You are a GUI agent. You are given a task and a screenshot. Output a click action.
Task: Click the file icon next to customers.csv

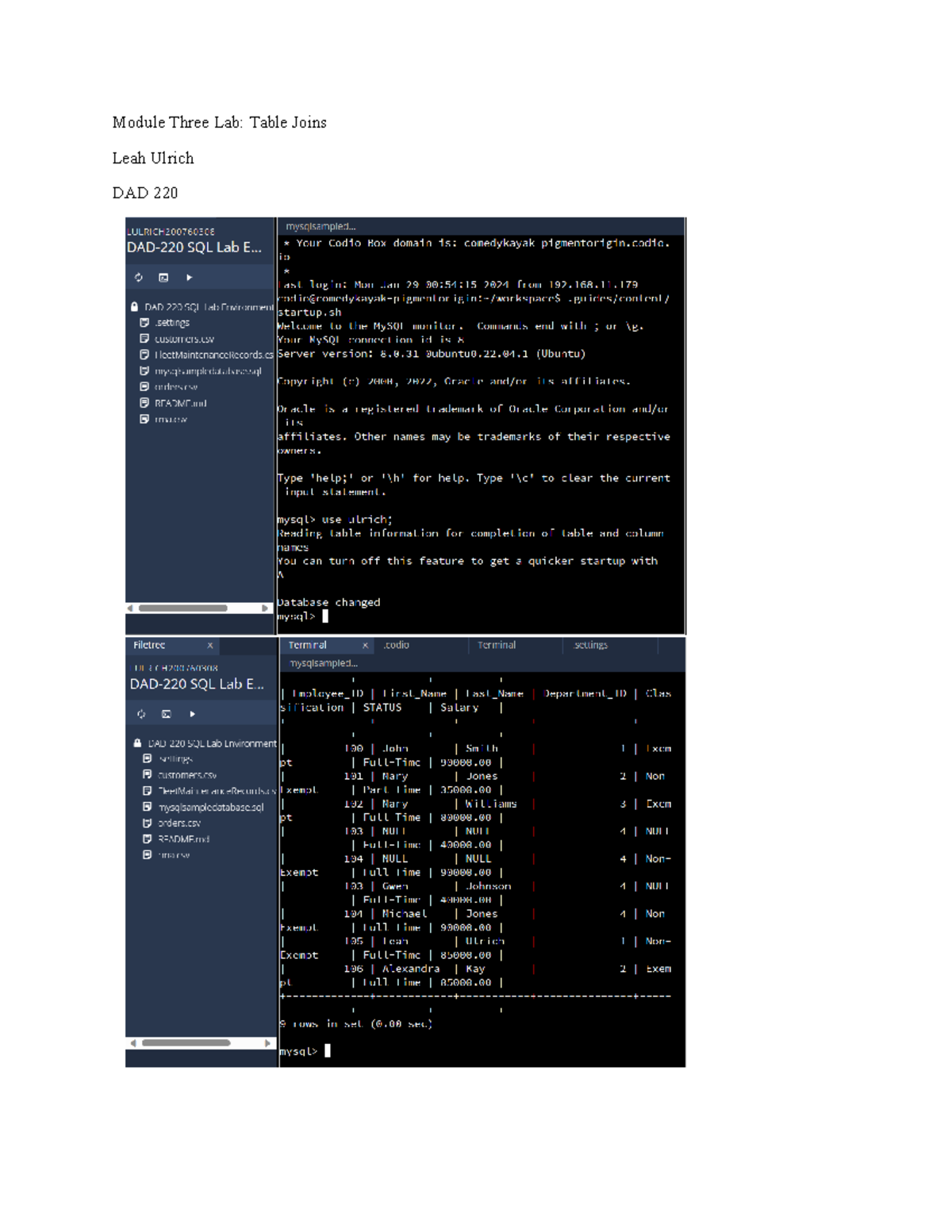pos(144,339)
